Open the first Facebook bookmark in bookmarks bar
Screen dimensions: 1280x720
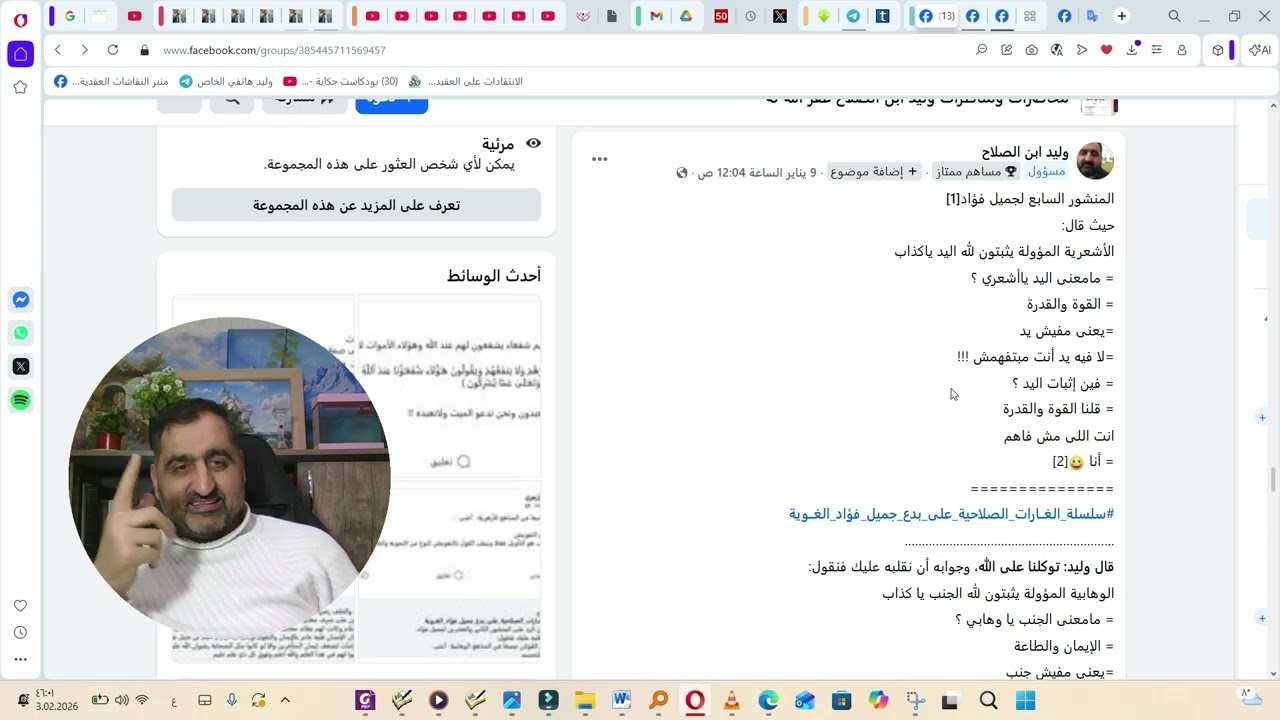pyautogui.click(x=111, y=82)
